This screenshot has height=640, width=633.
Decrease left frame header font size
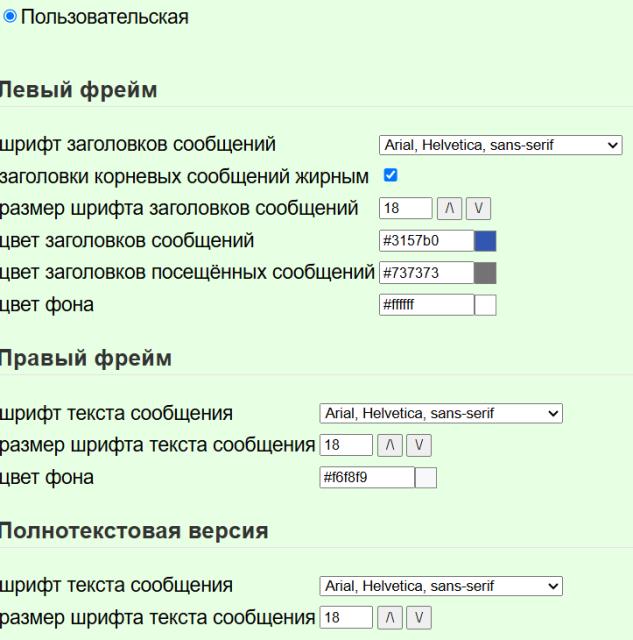(x=479, y=208)
